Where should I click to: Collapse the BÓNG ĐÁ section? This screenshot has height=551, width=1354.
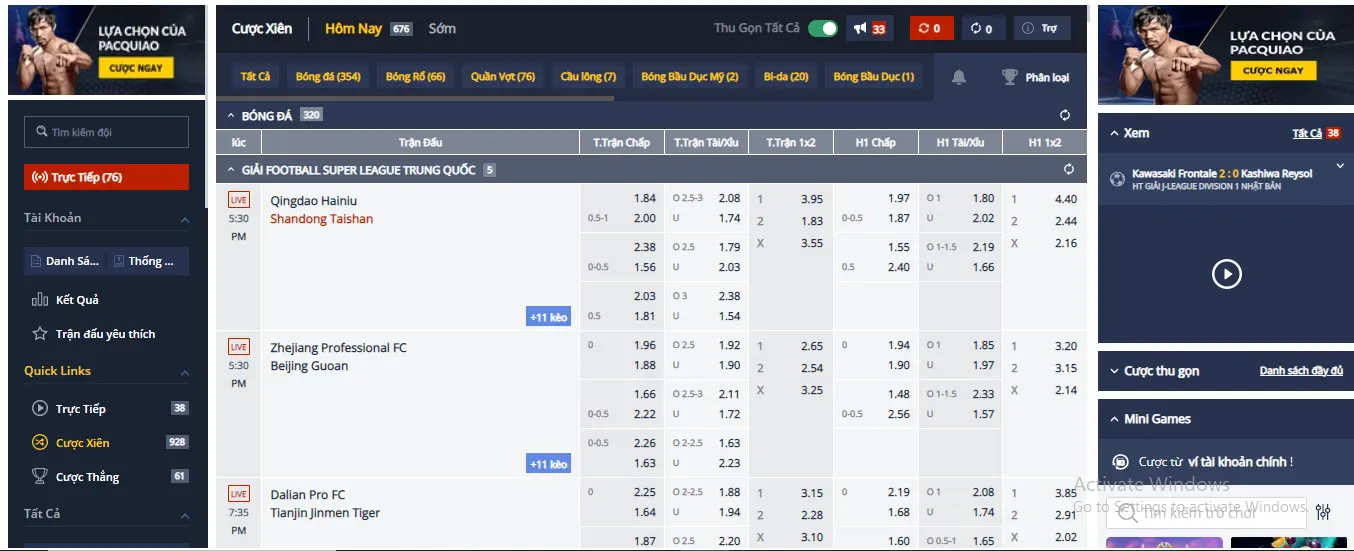pos(231,116)
